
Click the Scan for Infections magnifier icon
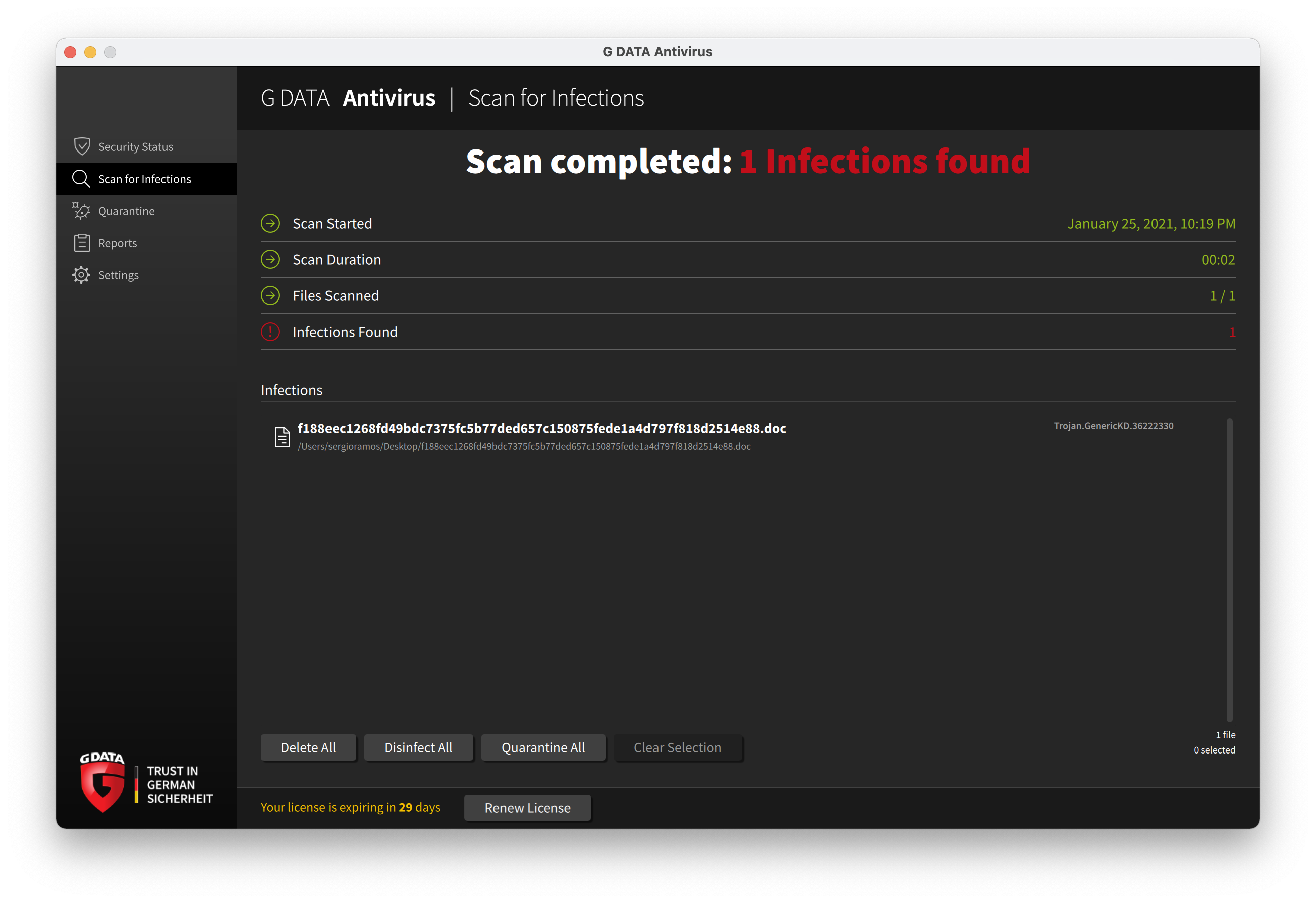81,179
